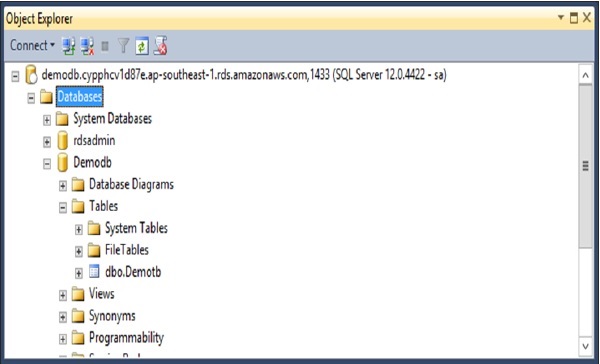Select the highlighted Databases label
This screenshot has width=600, height=364.
click(x=80, y=96)
